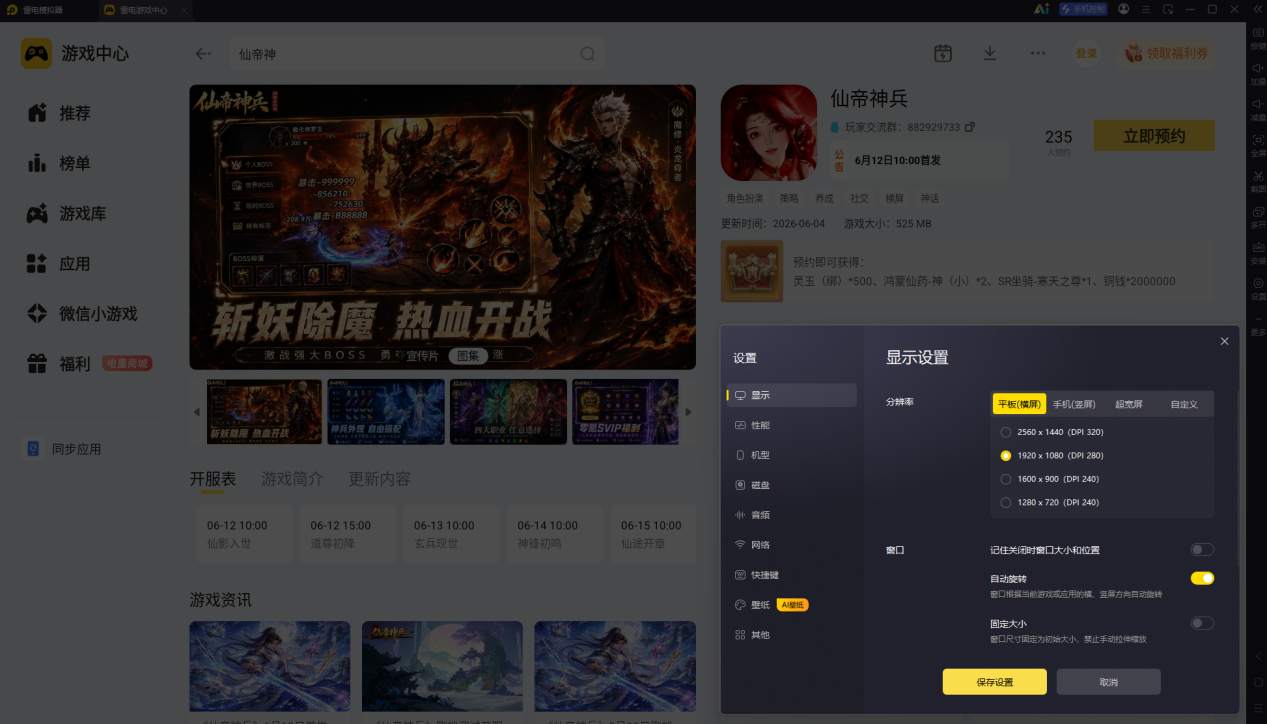Click the 取消 button in settings
Image resolution: width=1267 pixels, height=724 pixels.
(x=1108, y=682)
